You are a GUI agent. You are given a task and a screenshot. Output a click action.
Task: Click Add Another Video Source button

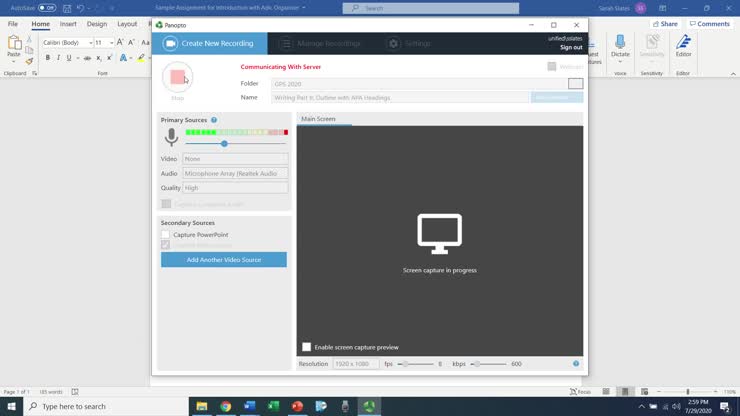[x=223, y=260]
